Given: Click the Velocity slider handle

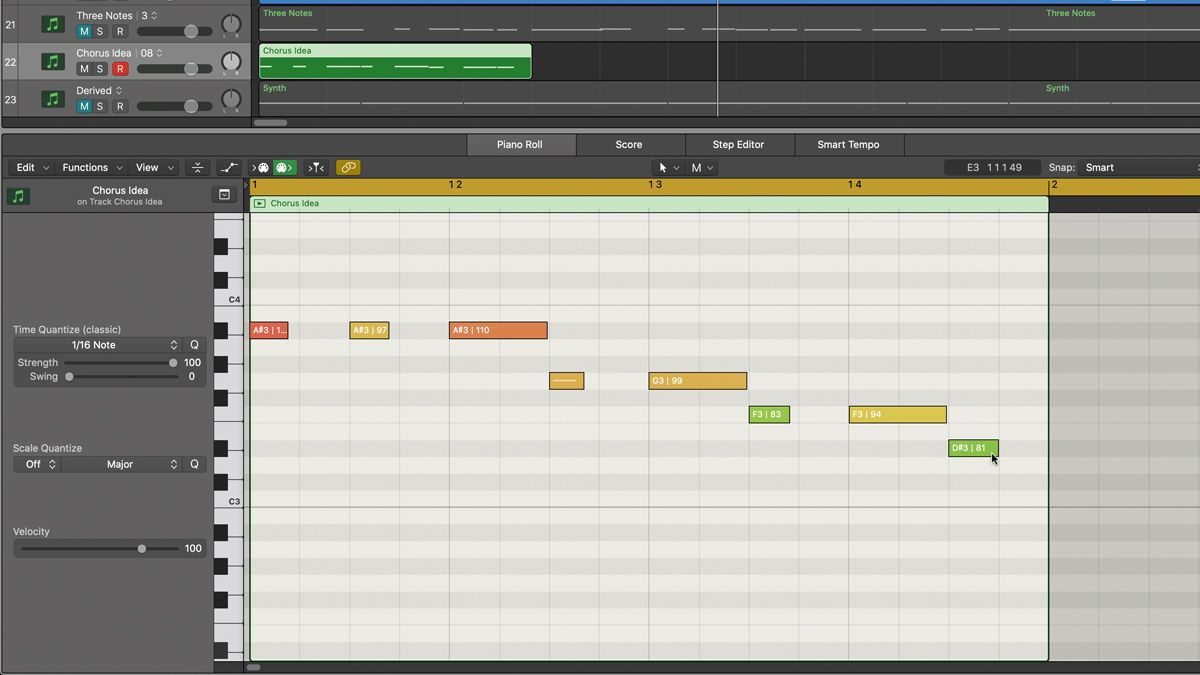Looking at the screenshot, I should click(141, 548).
